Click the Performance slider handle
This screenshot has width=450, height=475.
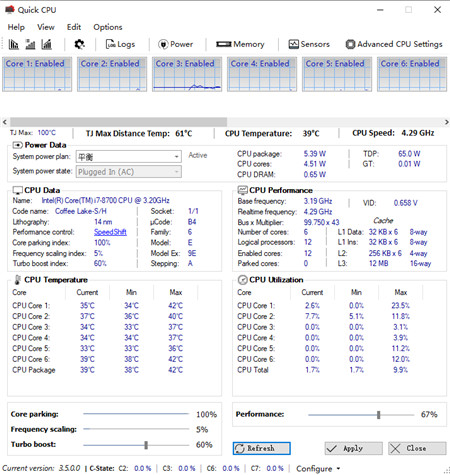[379, 415]
